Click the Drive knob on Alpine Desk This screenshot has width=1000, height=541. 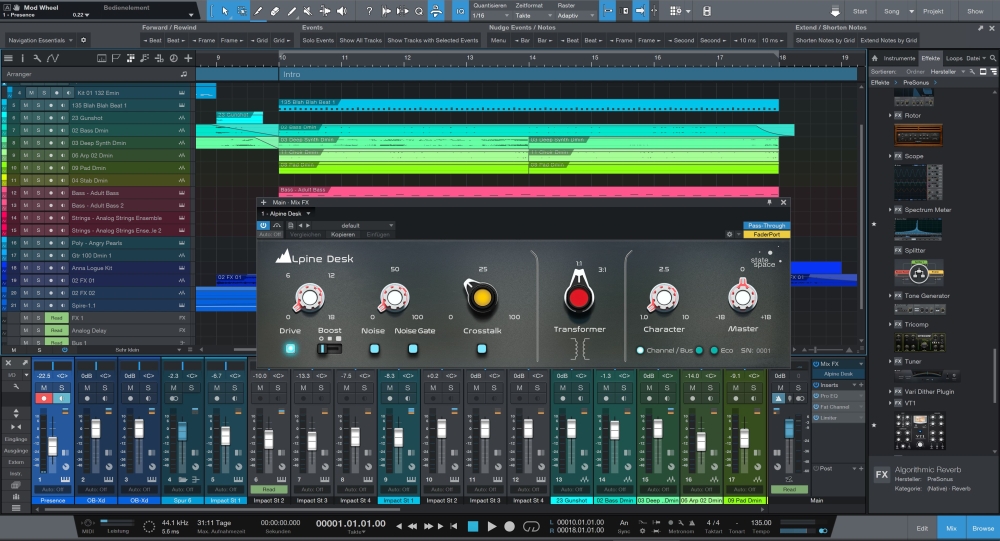309,297
